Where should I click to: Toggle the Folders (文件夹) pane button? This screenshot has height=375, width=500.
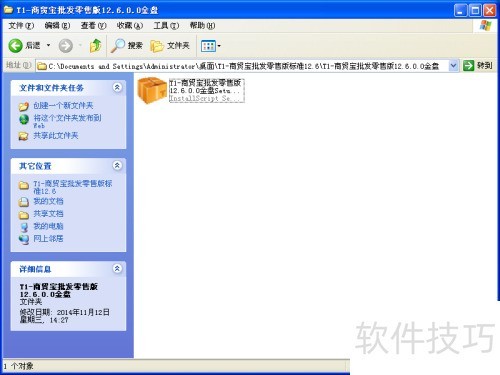pos(170,45)
